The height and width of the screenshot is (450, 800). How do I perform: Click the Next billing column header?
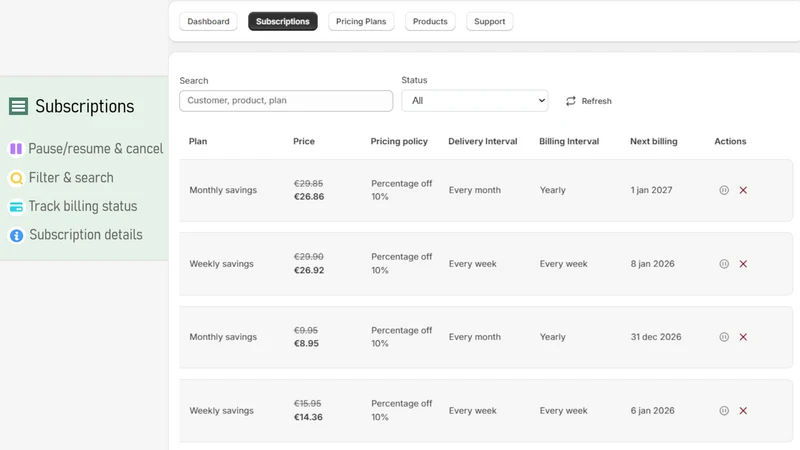(654, 141)
